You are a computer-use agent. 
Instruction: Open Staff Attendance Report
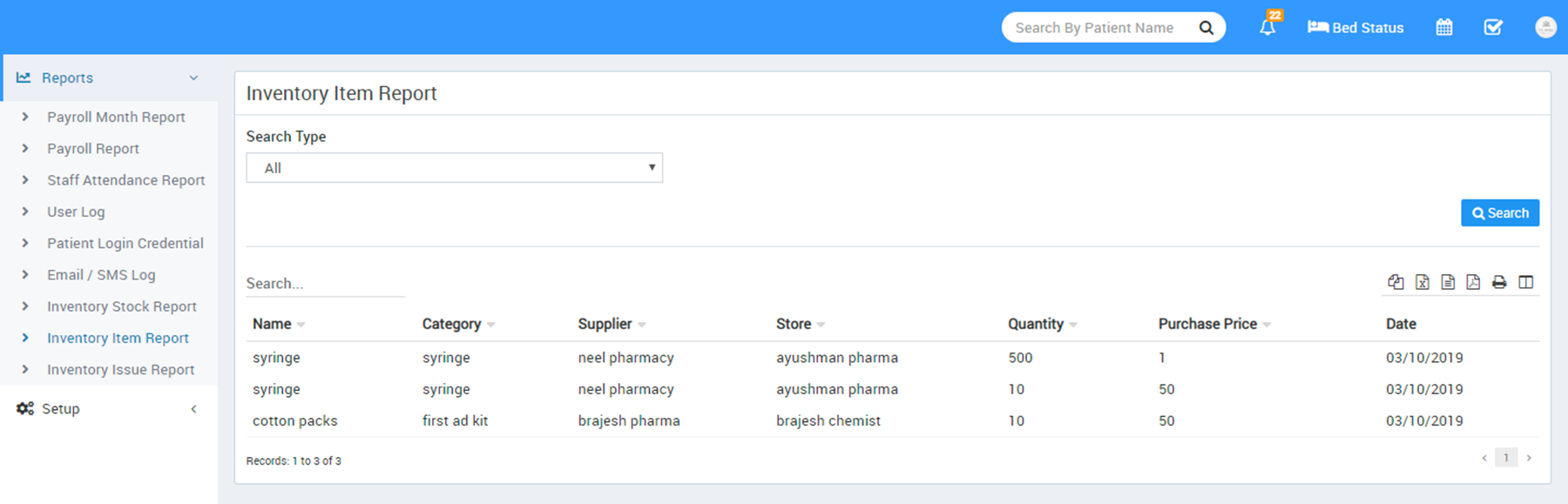tap(125, 180)
